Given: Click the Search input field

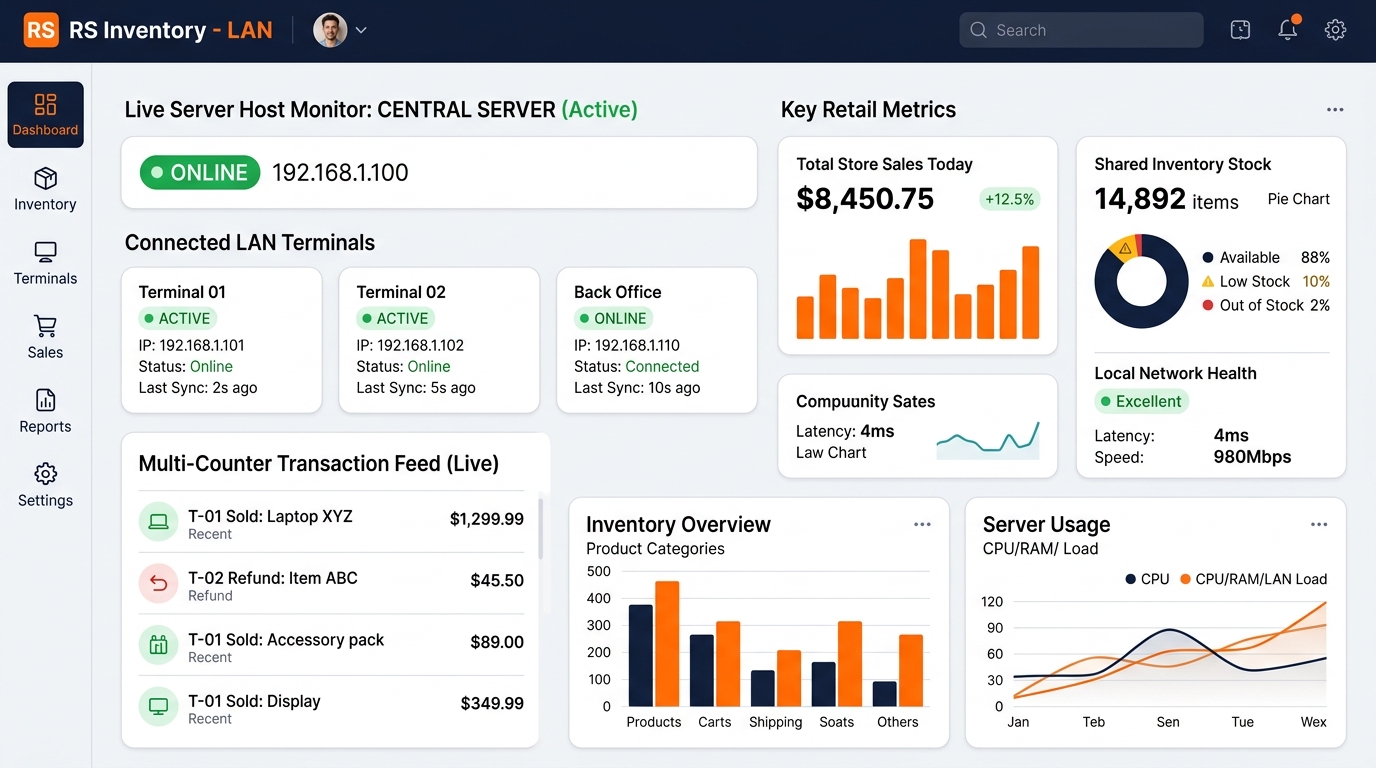Looking at the screenshot, I should (x=1081, y=30).
